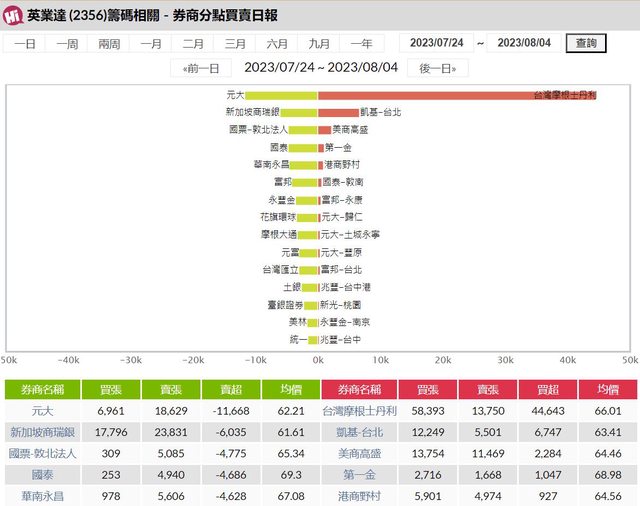This screenshot has width=640, height=506.
Task: Open 新加坡商瑞銀 broker link
Action: click(x=43, y=432)
